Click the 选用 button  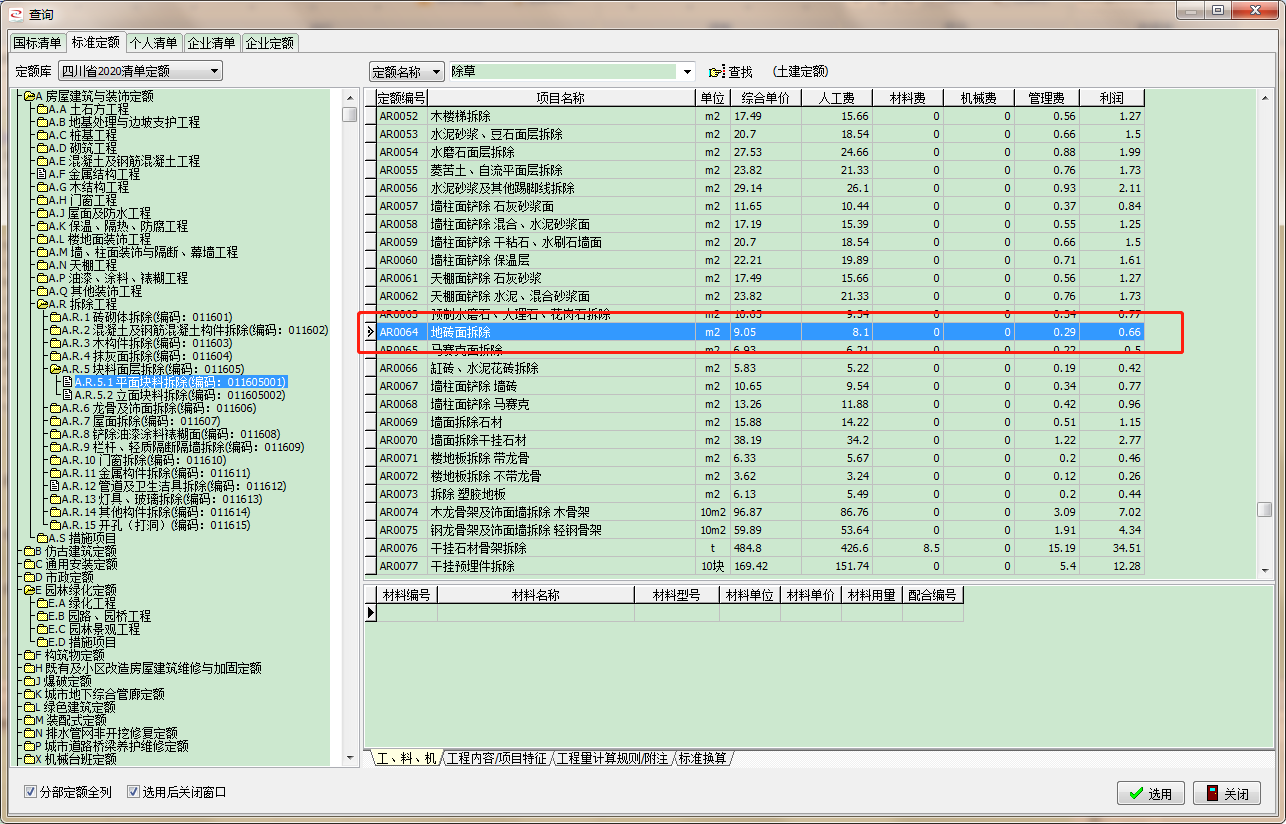(1150, 793)
